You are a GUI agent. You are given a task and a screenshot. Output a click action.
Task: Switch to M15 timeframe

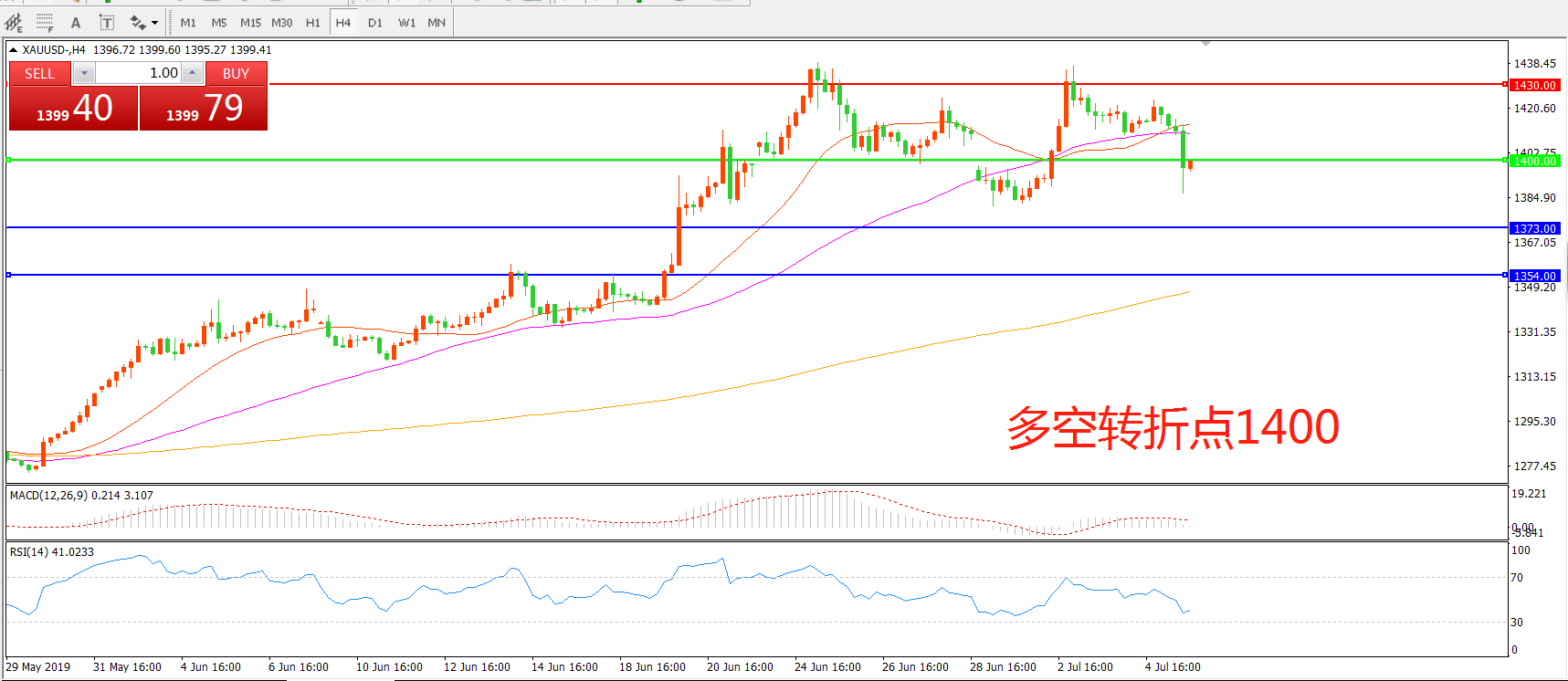coord(250,23)
